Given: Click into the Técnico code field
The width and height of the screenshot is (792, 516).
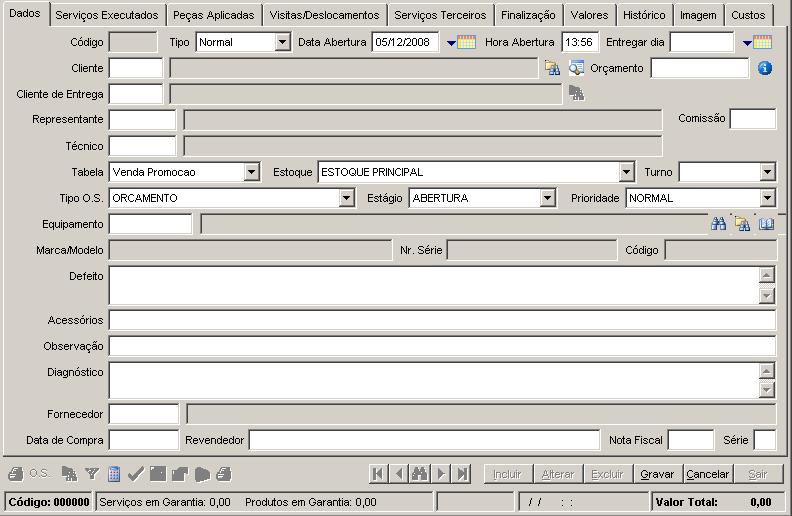Looking at the screenshot, I should 142,146.
